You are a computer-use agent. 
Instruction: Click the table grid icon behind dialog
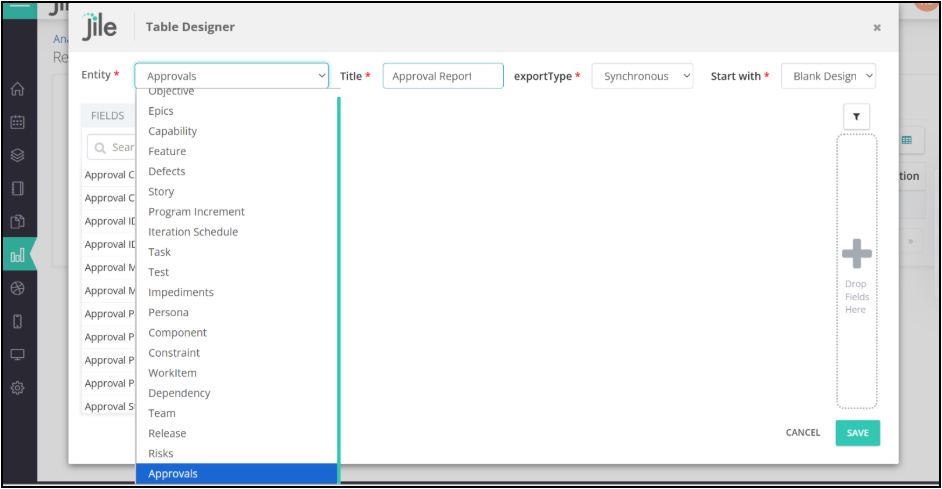click(907, 140)
